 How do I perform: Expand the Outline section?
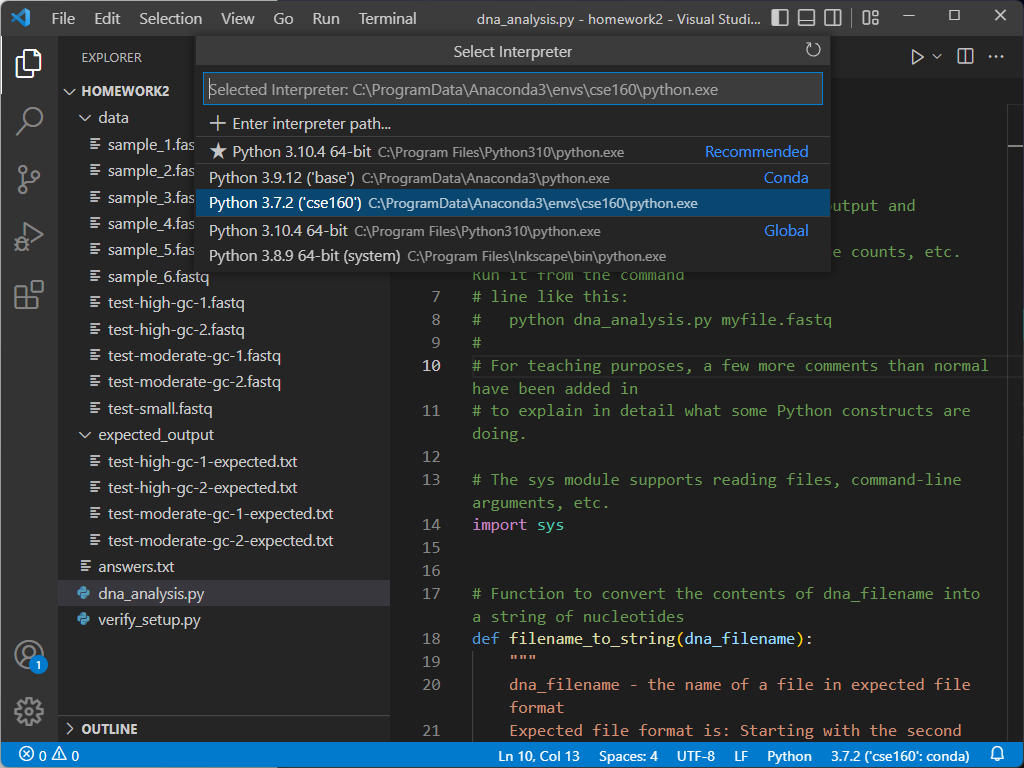(70, 729)
